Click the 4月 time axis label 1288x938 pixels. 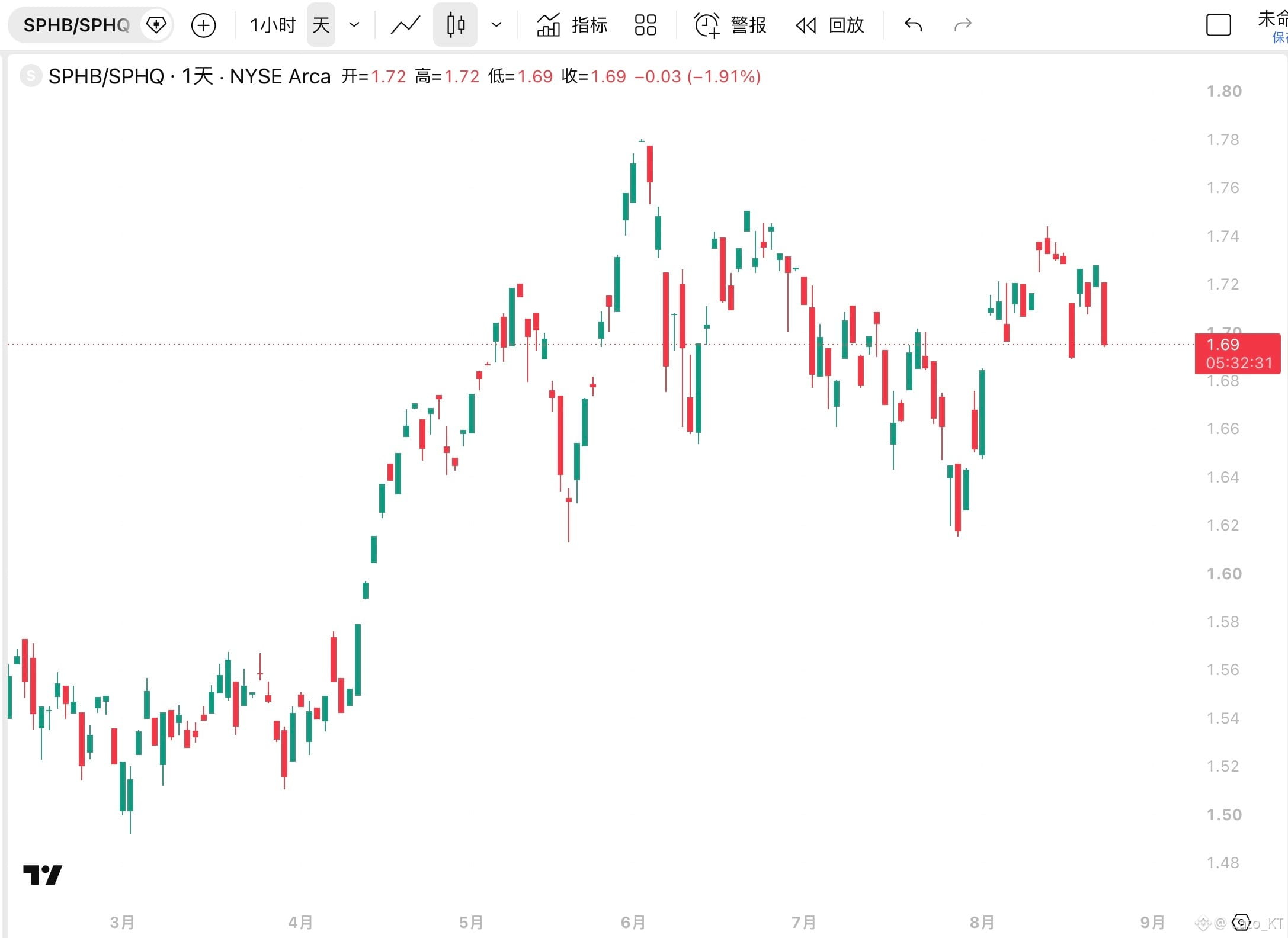pos(300,923)
